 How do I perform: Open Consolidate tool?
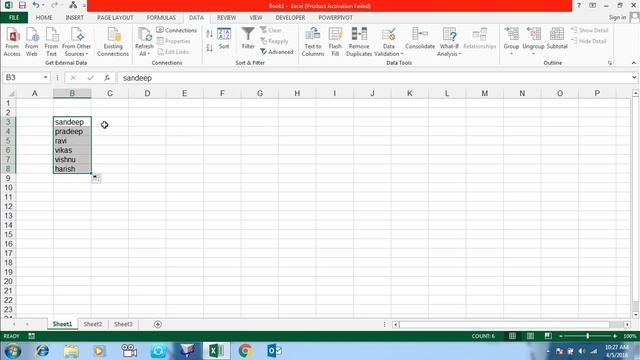click(420, 39)
